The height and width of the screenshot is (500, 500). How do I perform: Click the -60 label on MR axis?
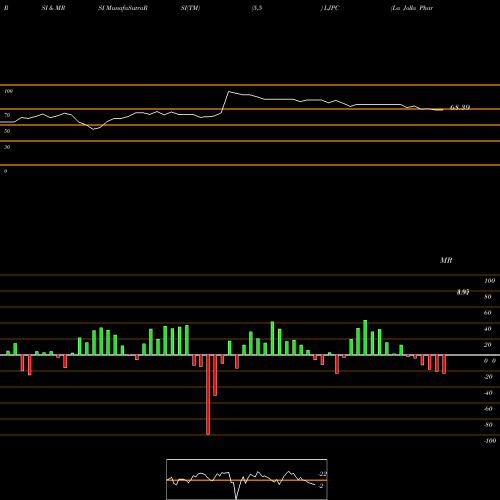pos(488,409)
